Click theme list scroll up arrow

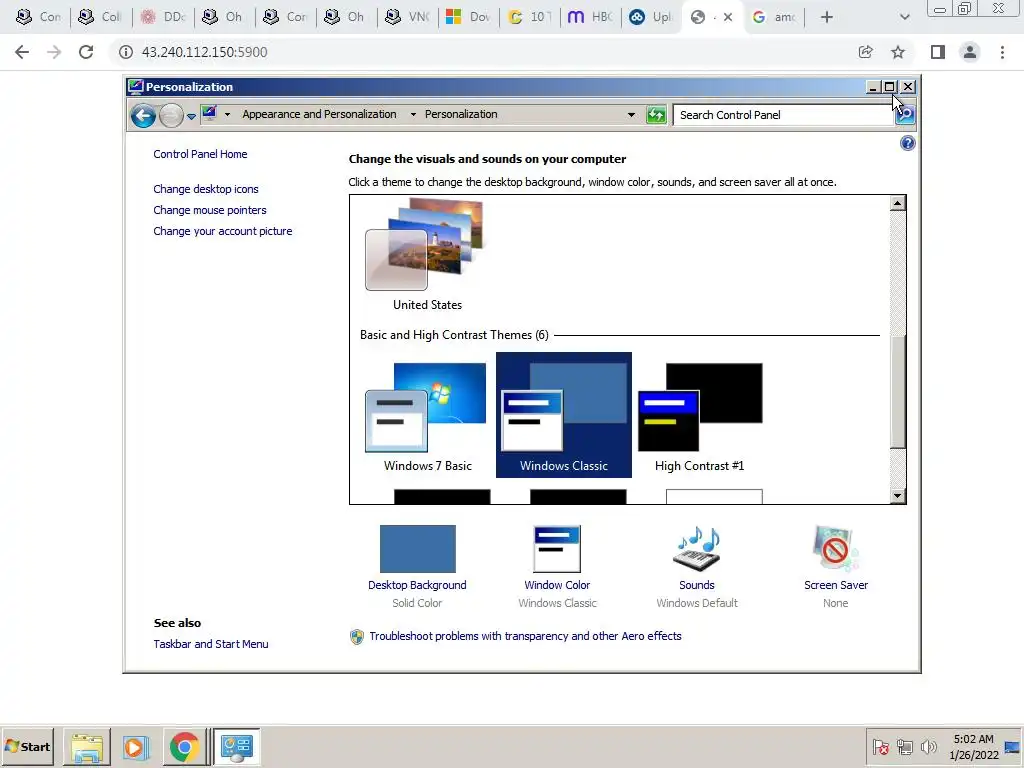[x=897, y=203]
